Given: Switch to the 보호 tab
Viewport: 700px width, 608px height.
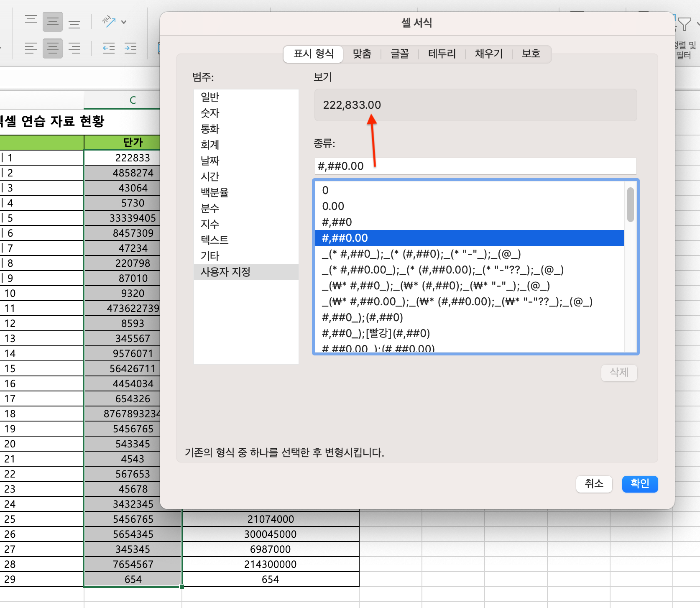Looking at the screenshot, I should 531,54.
